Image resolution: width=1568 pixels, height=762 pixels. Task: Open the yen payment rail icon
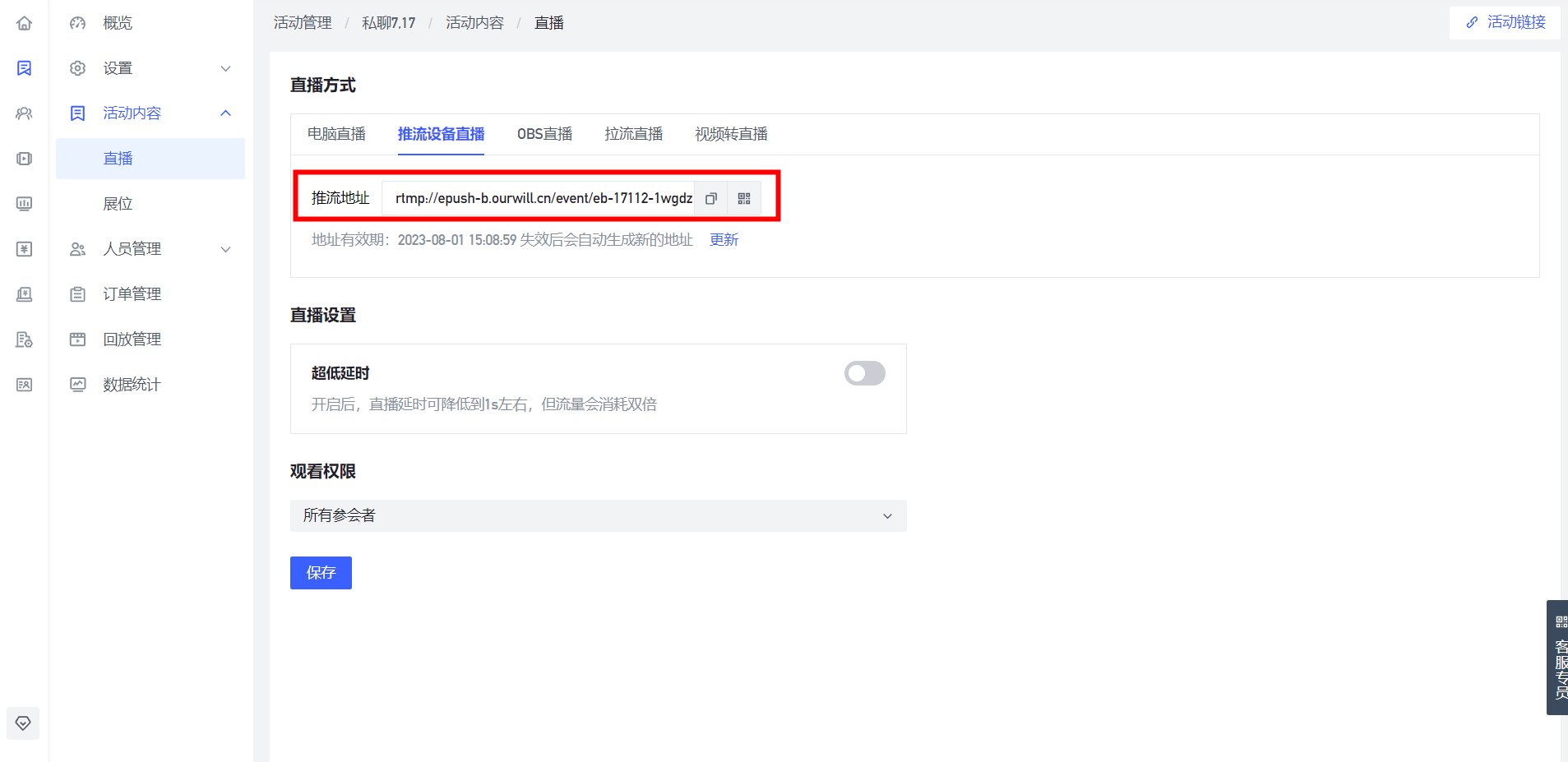point(24,249)
